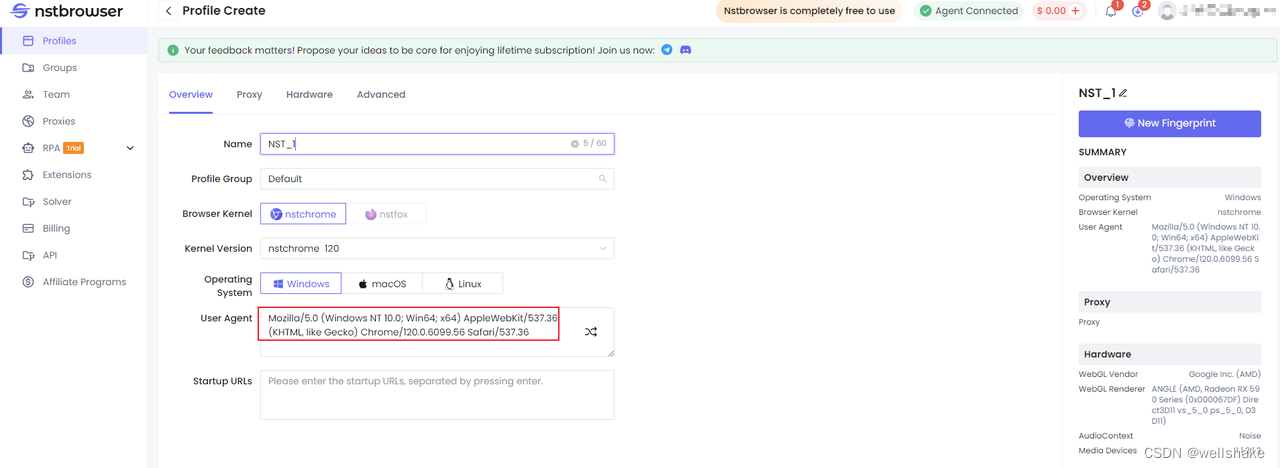
Task: Expand the RPA sidebar section
Action: tap(130, 148)
